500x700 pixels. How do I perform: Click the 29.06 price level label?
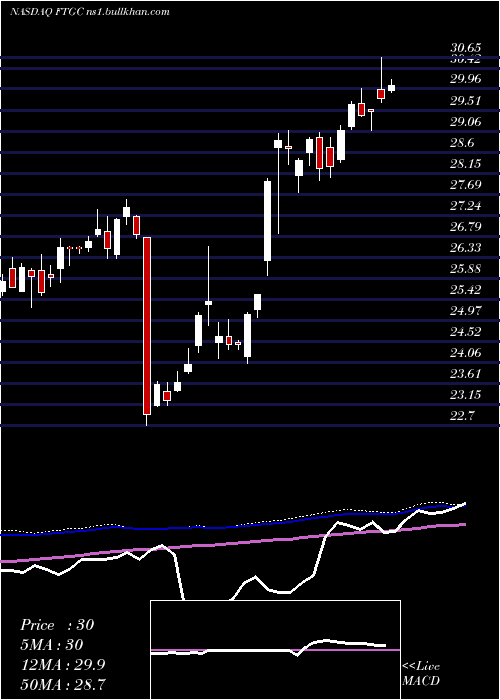466,122
